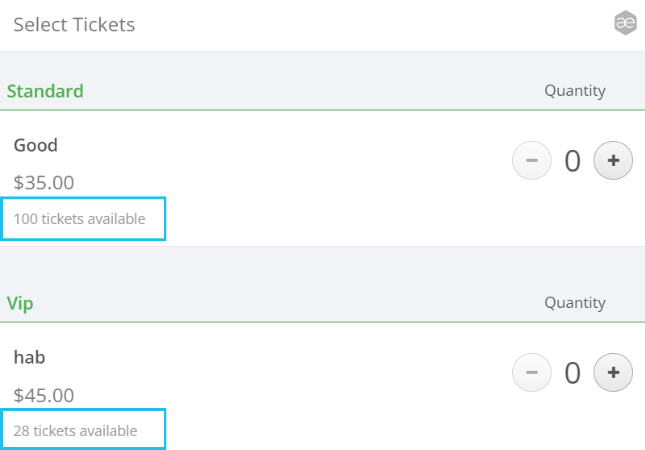Click the ae logo icon in header
This screenshot has width=645, height=450.
pyautogui.click(x=625, y=24)
